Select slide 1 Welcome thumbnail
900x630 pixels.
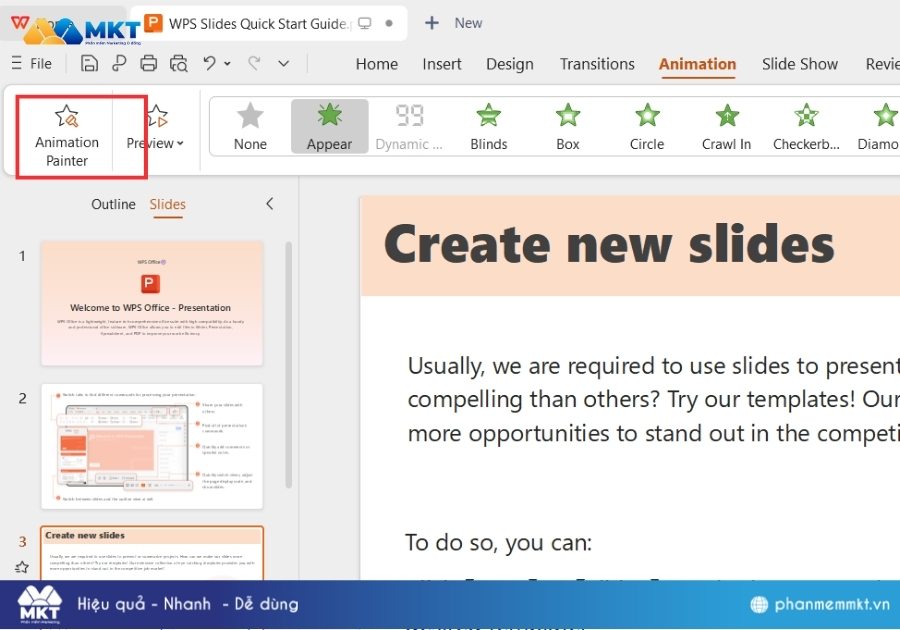click(x=152, y=304)
